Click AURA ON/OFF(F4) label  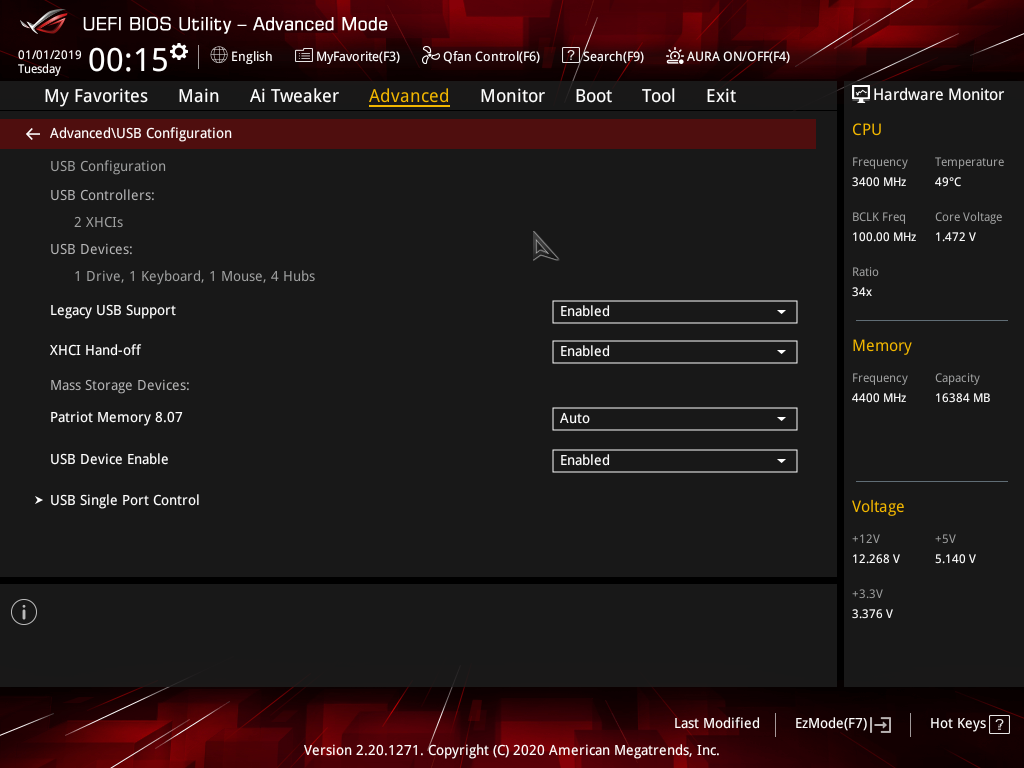point(738,57)
